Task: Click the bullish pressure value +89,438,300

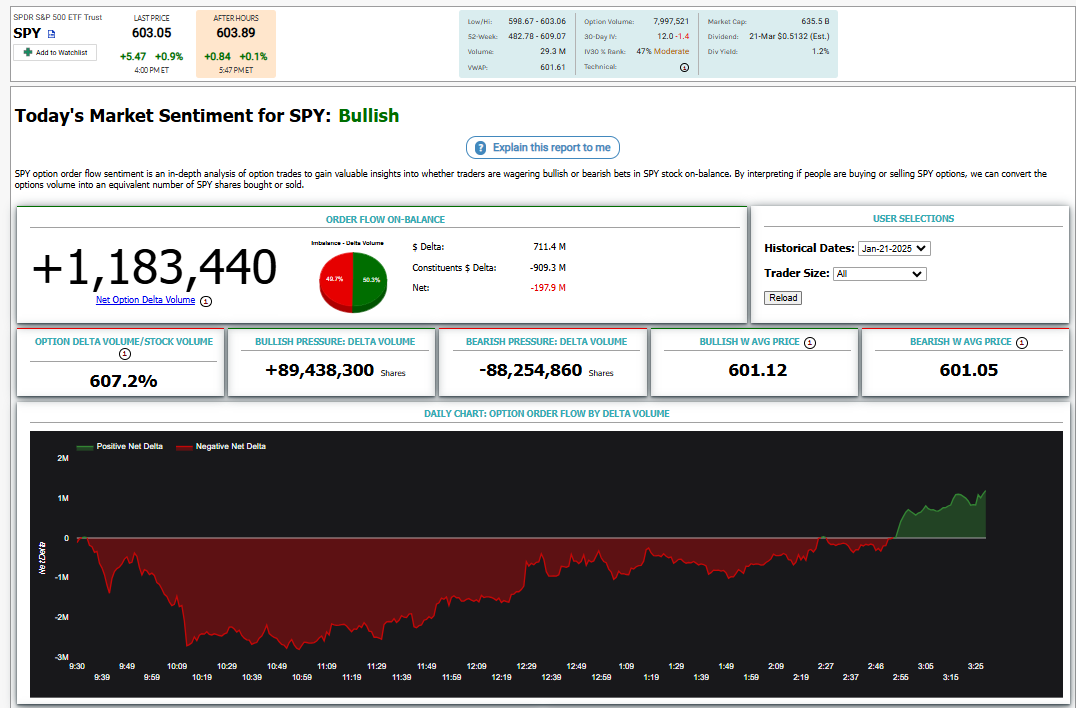Action: point(320,370)
